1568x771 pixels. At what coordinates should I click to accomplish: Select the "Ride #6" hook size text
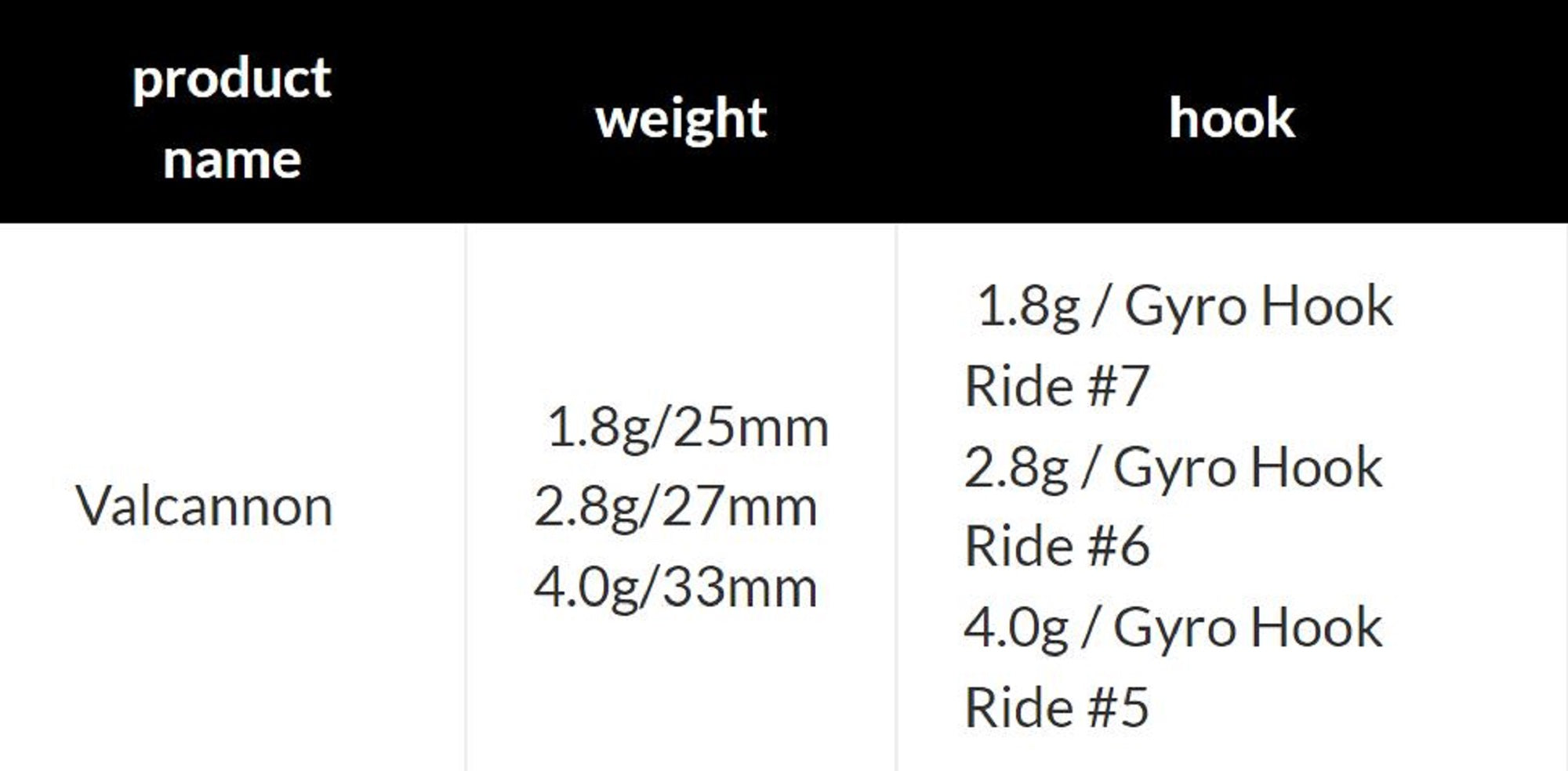click(x=1056, y=547)
